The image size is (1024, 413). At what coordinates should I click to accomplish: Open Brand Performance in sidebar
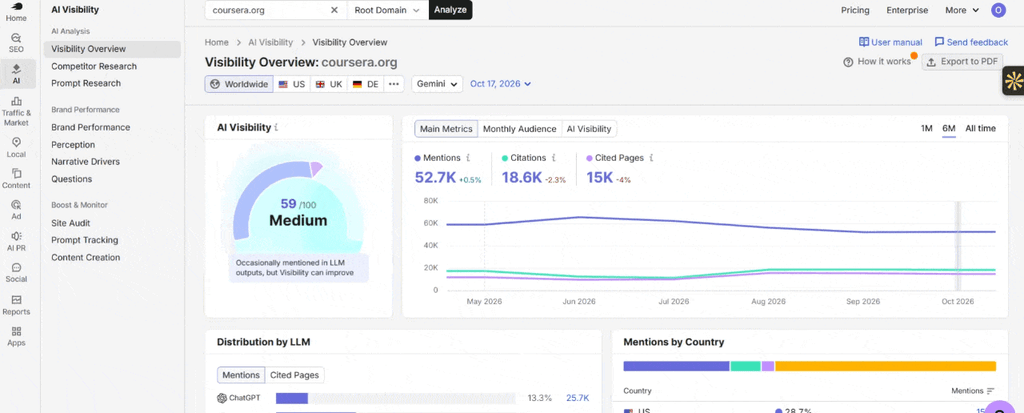91,127
